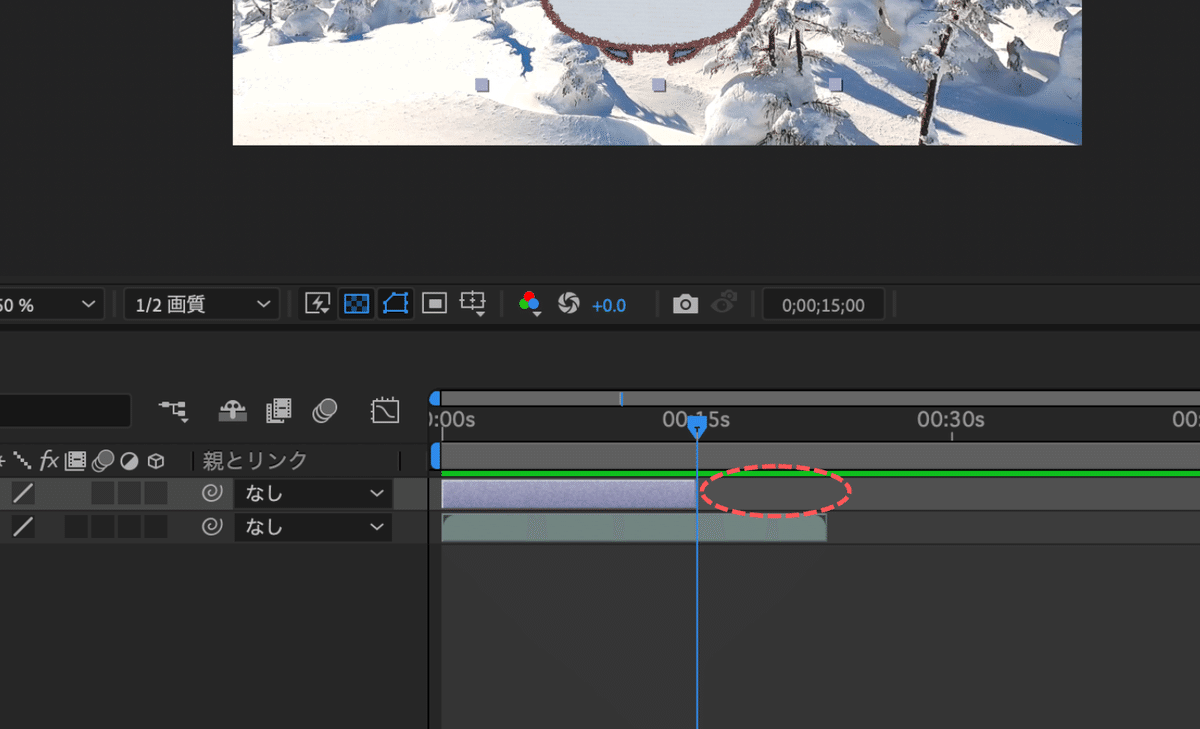Click the 00:30s mark on time ruler
This screenshot has height=729, width=1200.
(x=951, y=419)
